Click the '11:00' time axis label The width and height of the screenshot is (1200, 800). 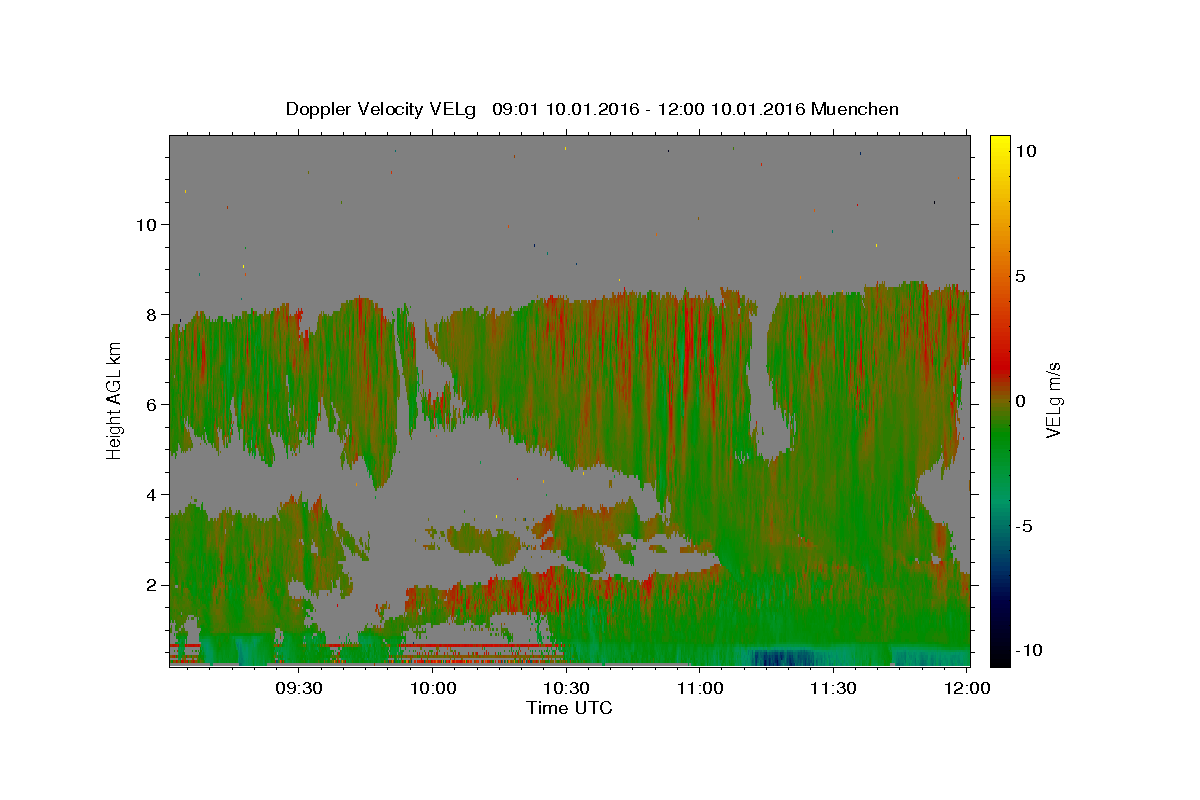(x=700, y=688)
